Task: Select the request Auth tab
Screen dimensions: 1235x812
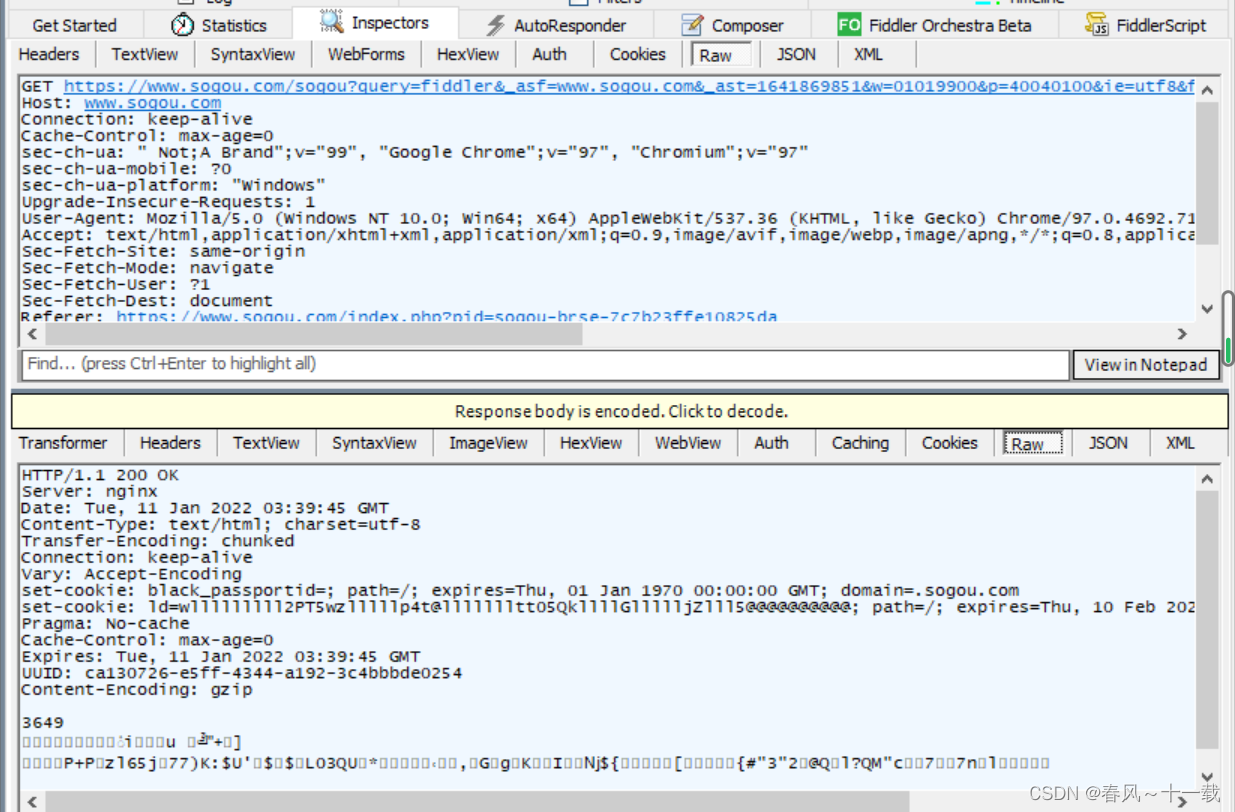Action: coord(549,54)
